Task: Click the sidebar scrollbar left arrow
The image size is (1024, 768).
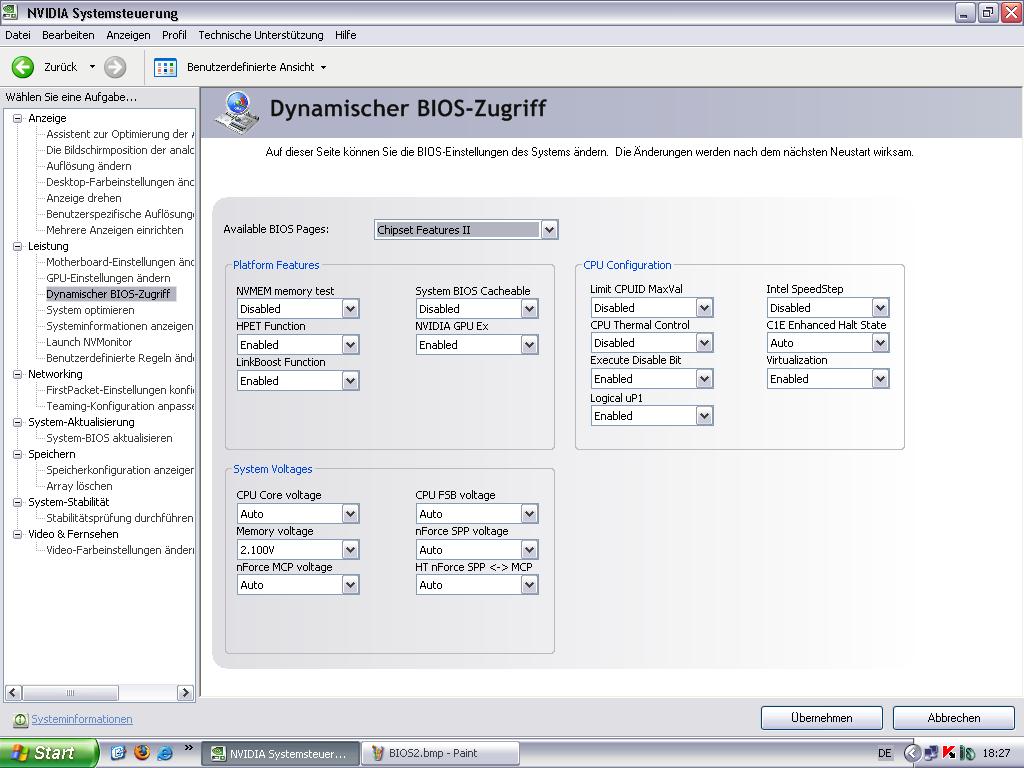Action: tap(14, 692)
